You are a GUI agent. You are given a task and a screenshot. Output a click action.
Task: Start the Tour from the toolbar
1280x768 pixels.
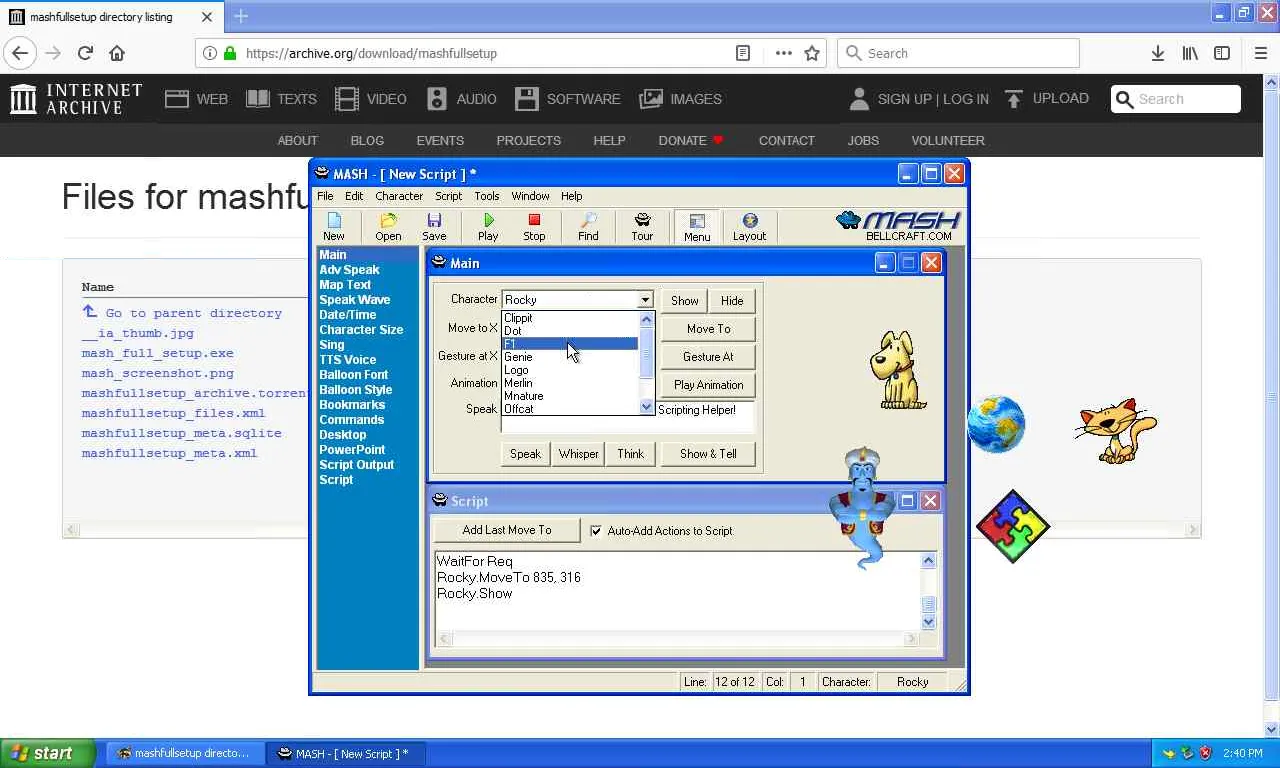(x=642, y=227)
